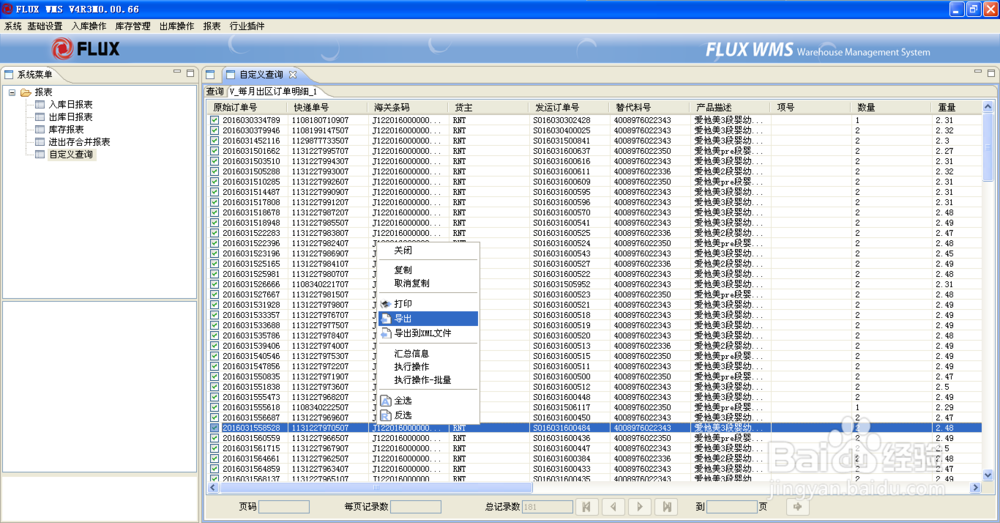The width and height of the screenshot is (1000, 523).
Task: Uncheck row 2016031501662
Action: pos(214,151)
